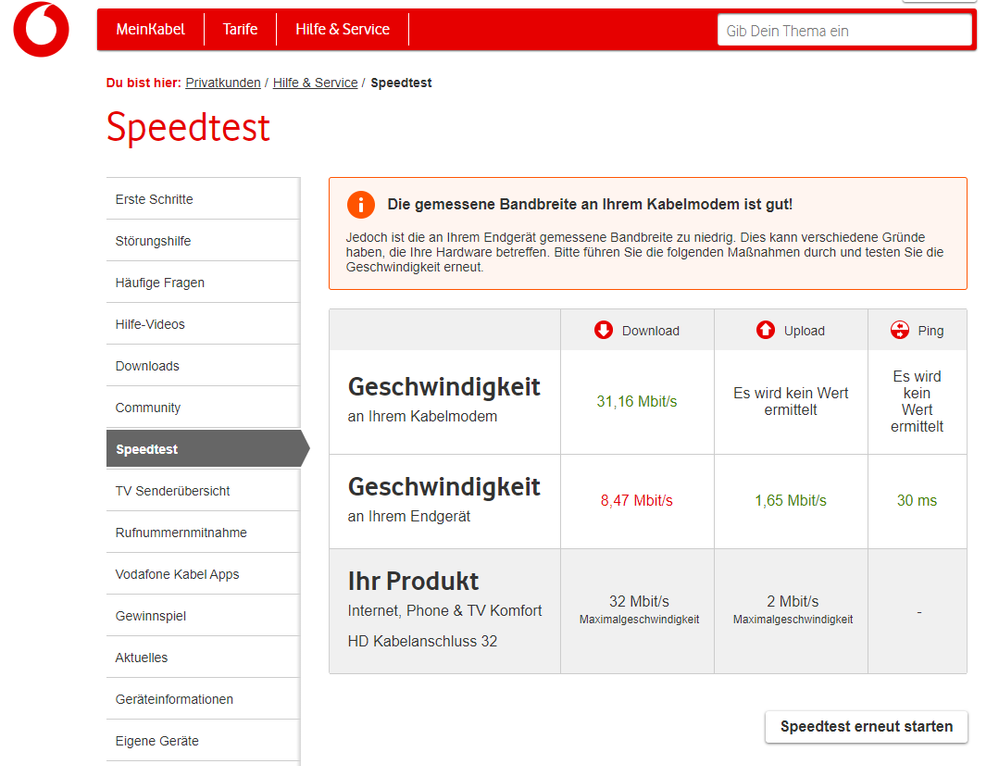The height and width of the screenshot is (766, 999).
Task: Open the Hilfe & Service menu
Action: click(x=342, y=29)
